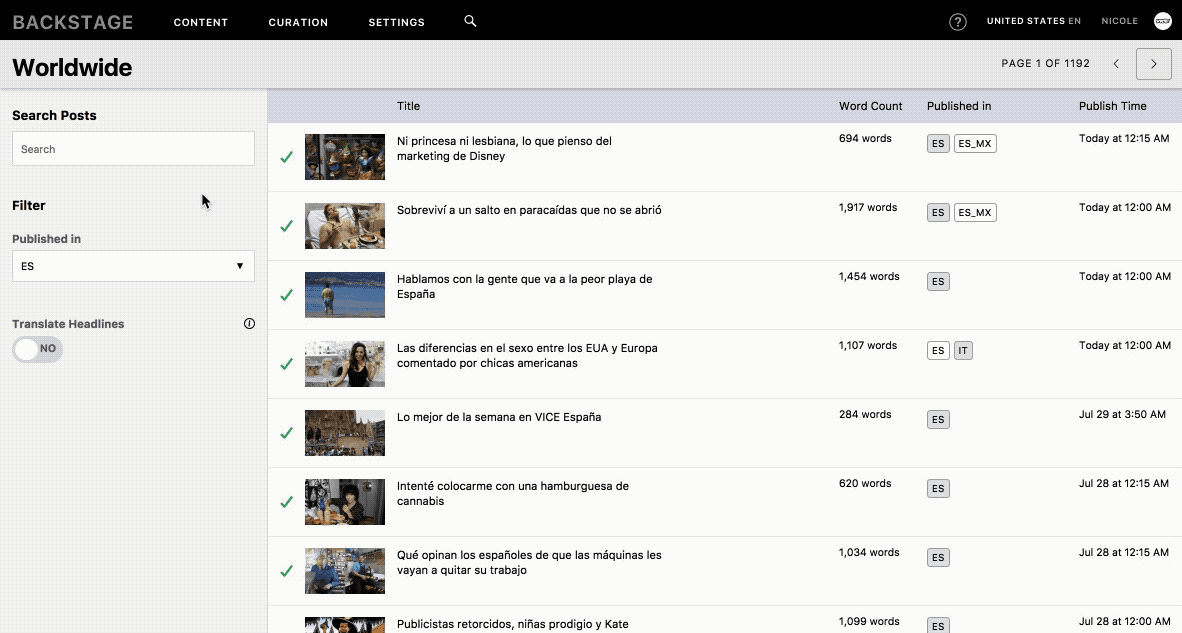
Task: Open thumbnail of VICE España weekly post
Action: (x=344, y=433)
